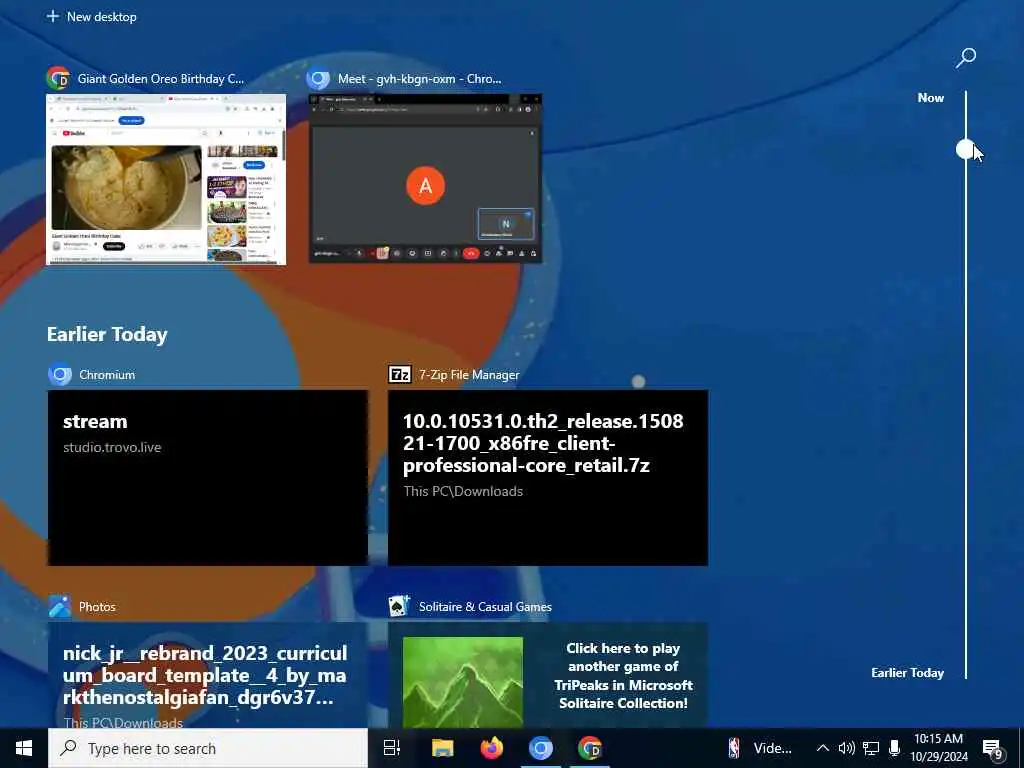
Task: Click the Solitaire & Casual Games app icon
Action: click(x=399, y=607)
